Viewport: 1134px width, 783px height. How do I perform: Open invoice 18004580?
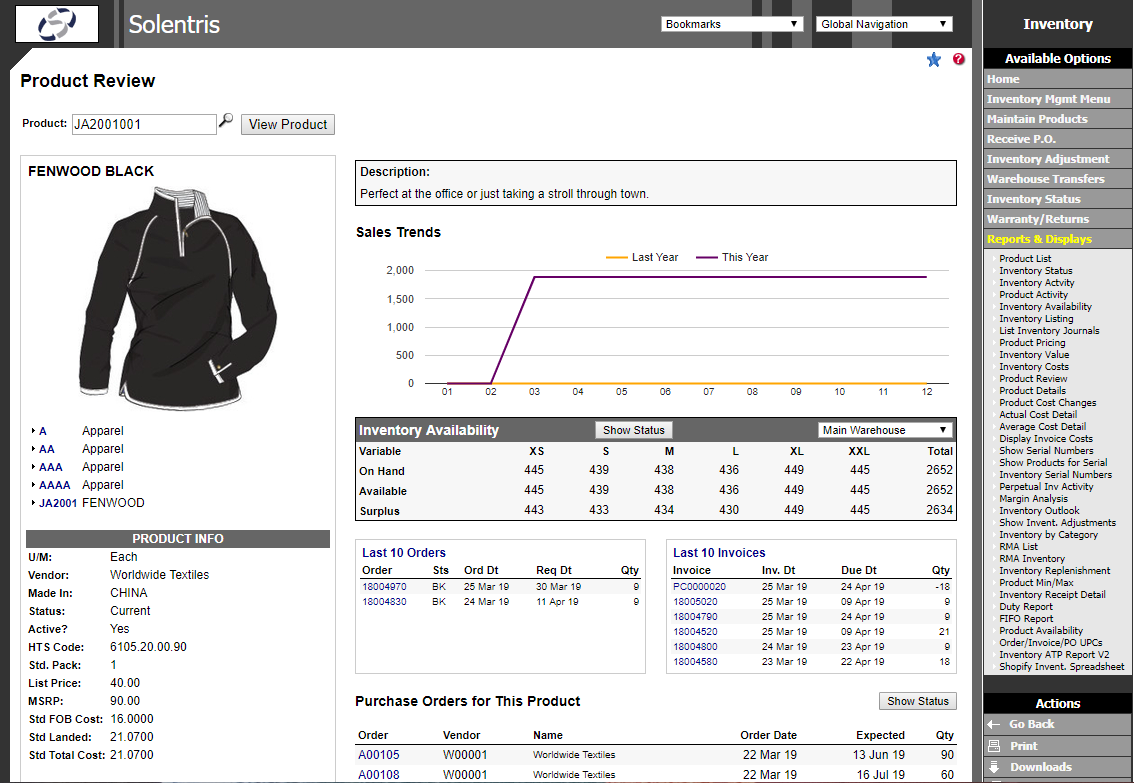tap(695, 662)
